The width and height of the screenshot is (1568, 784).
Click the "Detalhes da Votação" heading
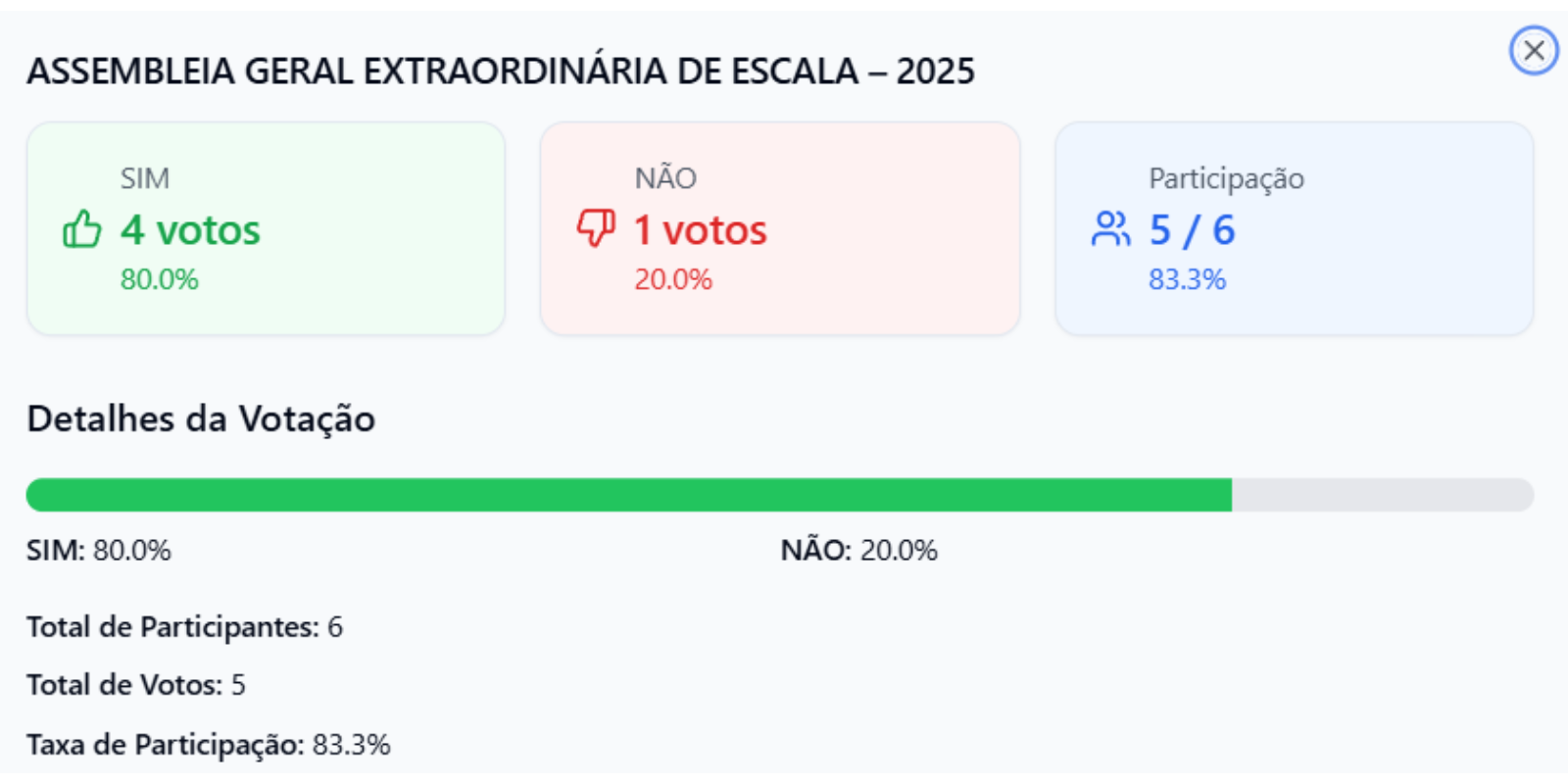[201, 418]
